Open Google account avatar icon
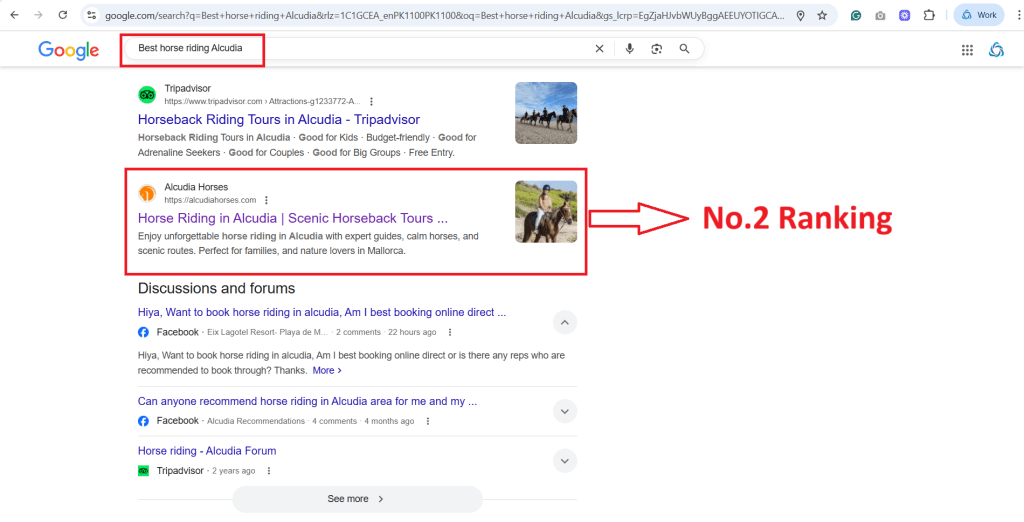1024x522 pixels. coord(996,50)
